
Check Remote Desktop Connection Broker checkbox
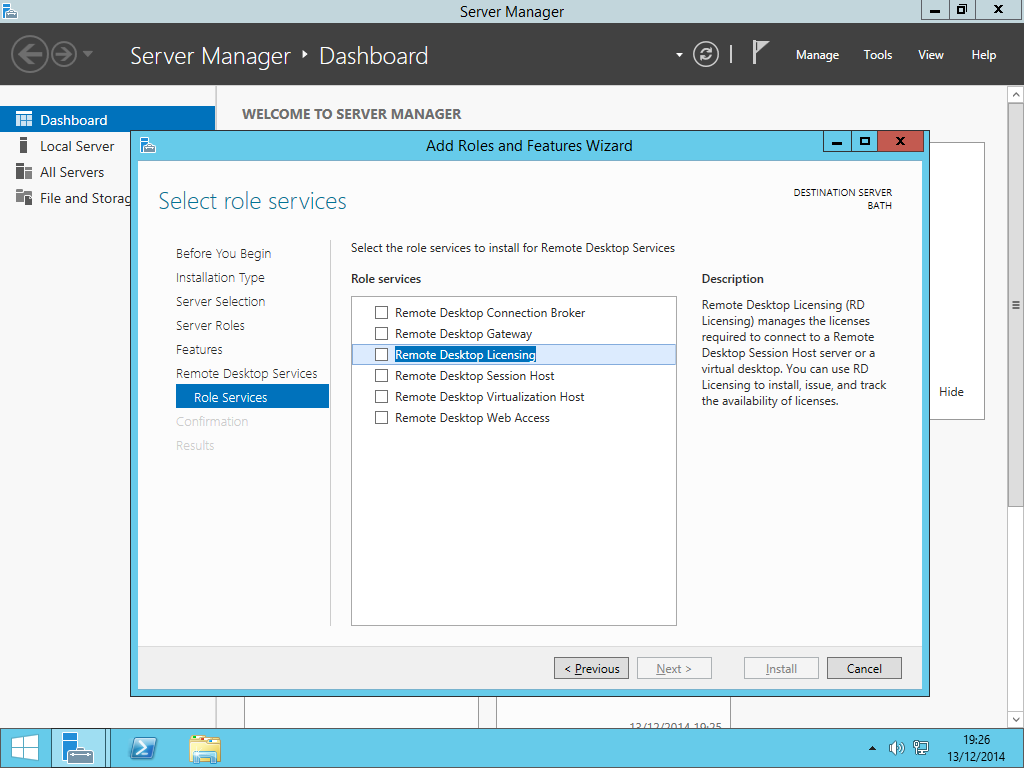click(381, 312)
